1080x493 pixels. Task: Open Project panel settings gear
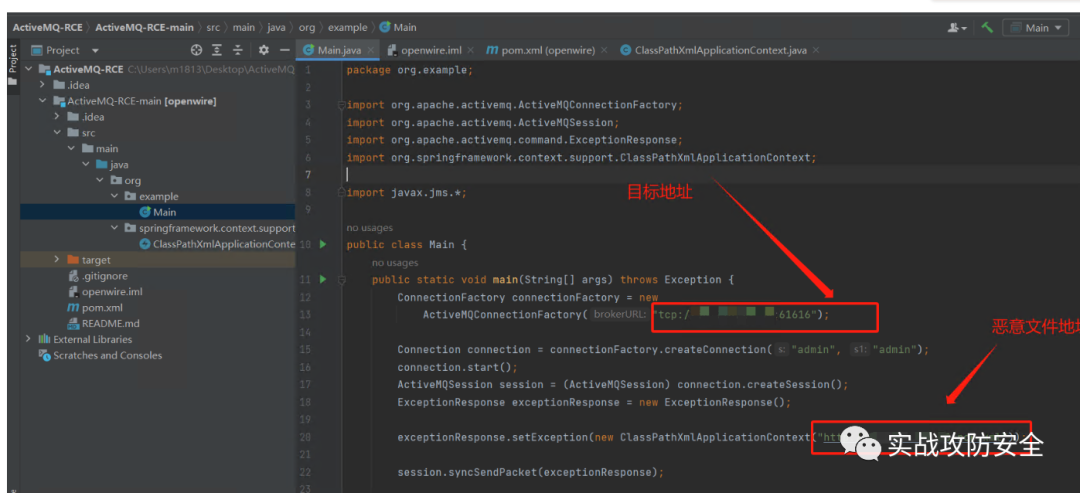(263, 50)
